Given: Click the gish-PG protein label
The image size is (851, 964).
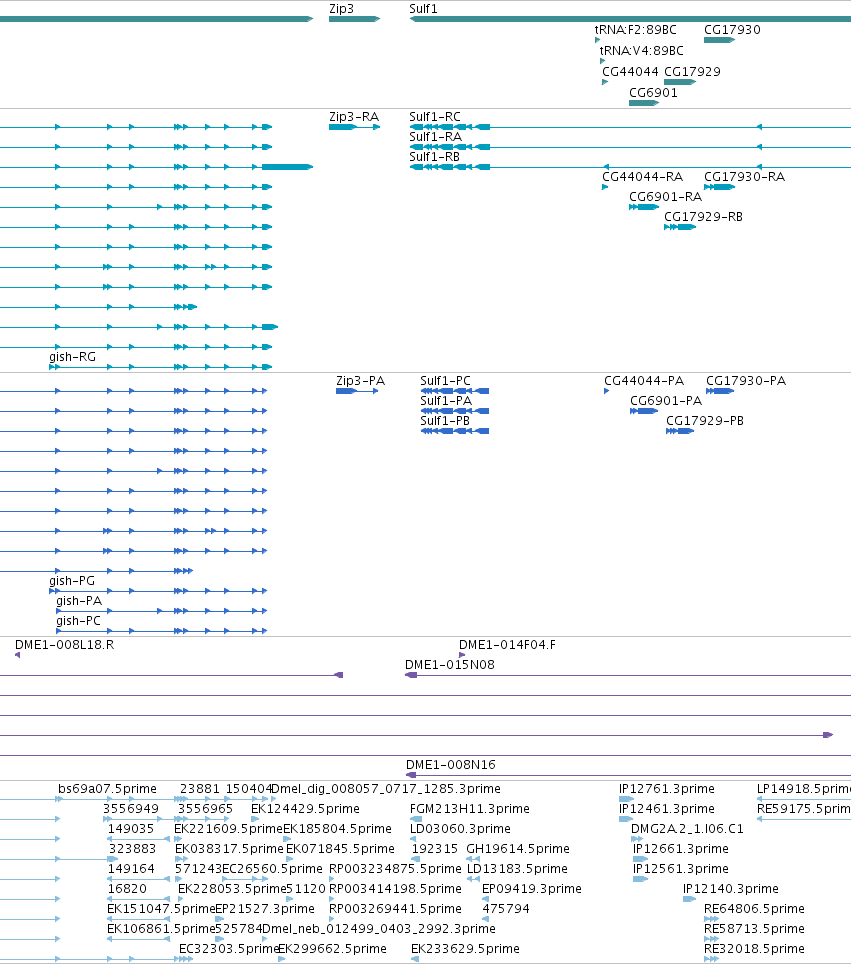Looking at the screenshot, I should click(x=72, y=580).
